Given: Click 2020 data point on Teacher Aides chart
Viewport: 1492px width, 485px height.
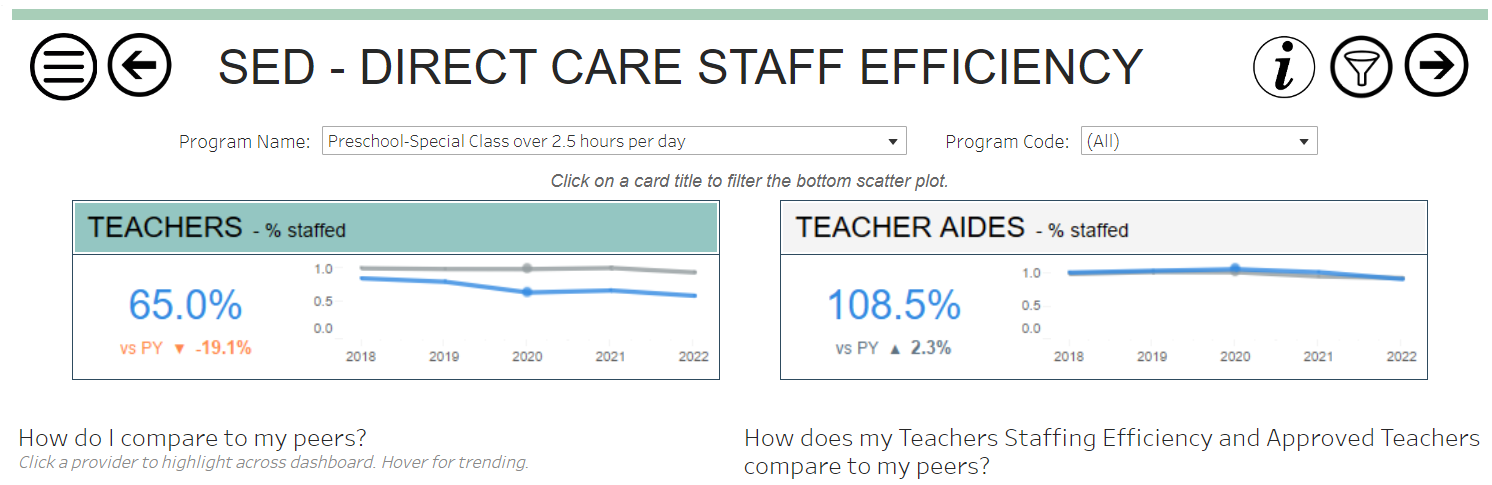Looking at the screenshot, I should 1235,269.
